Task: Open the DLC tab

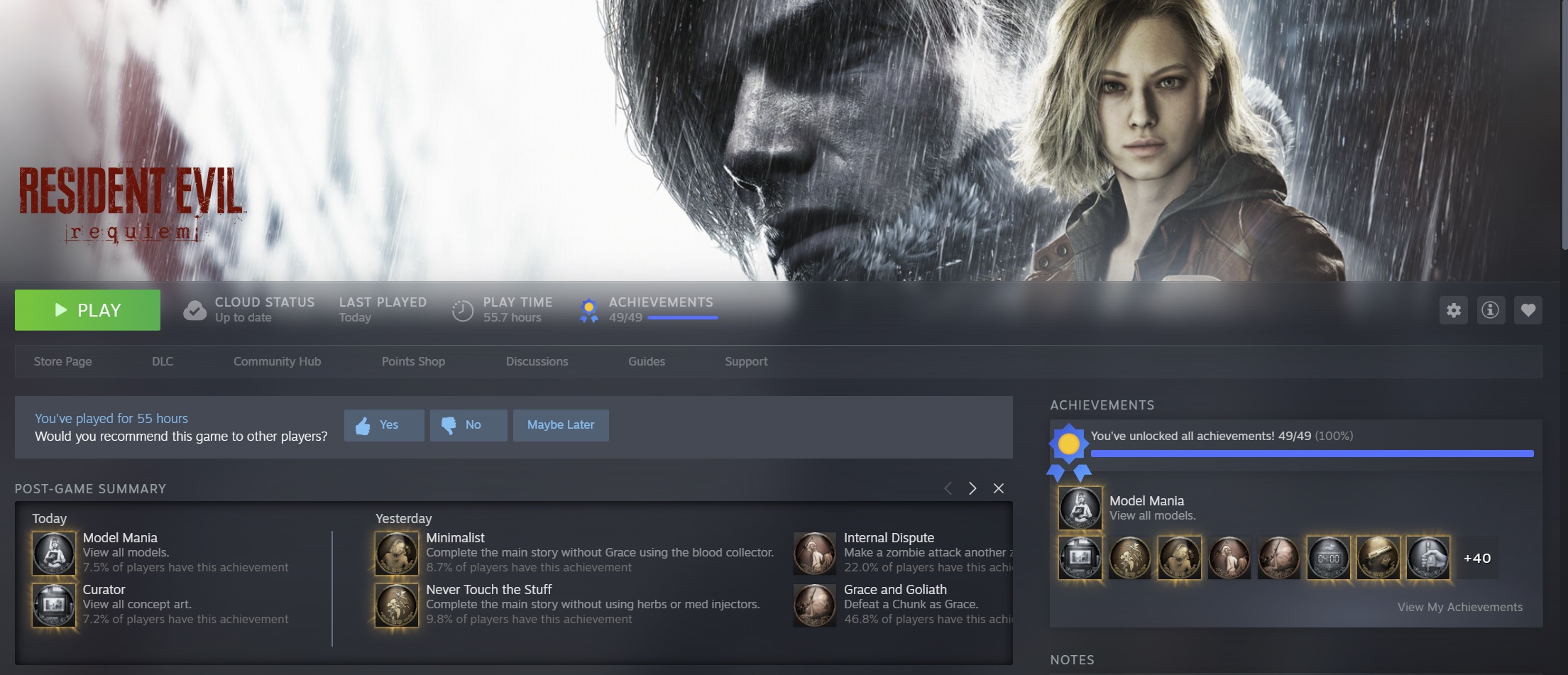Action: 163,361
